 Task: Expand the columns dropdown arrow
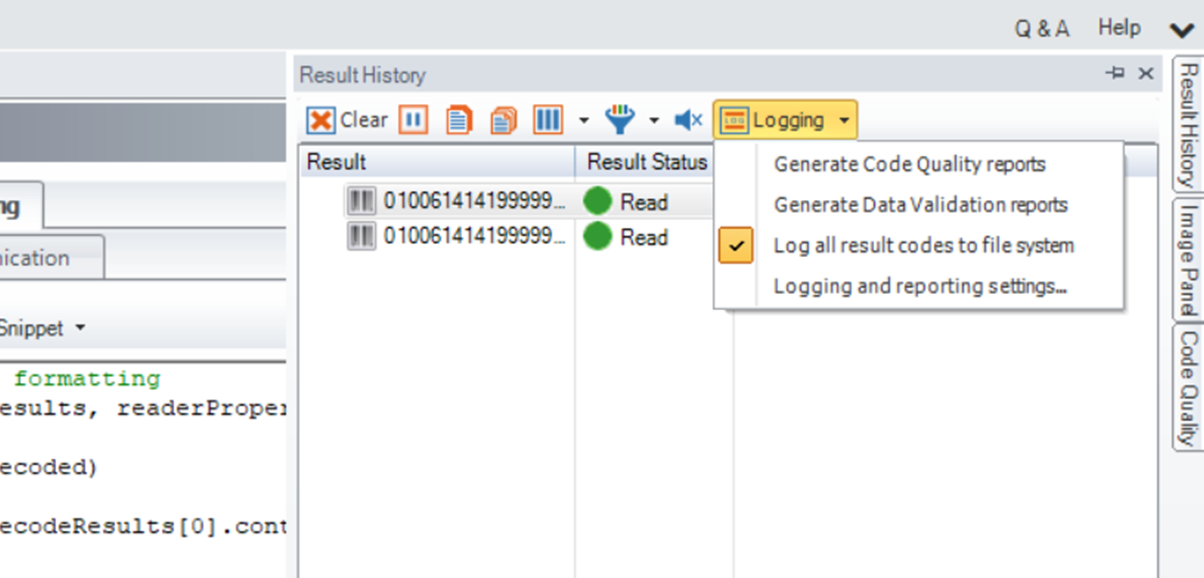(x=584, y=121)
